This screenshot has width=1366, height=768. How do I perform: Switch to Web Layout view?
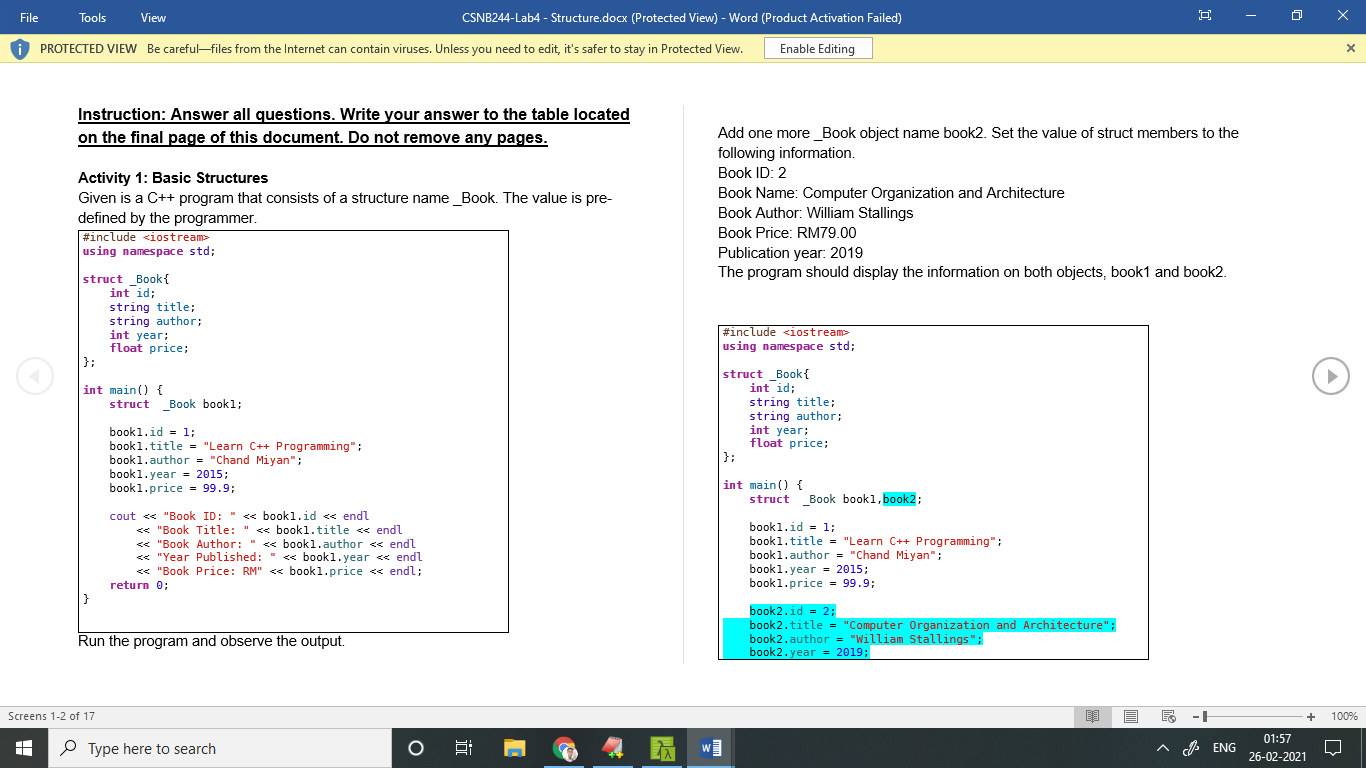[x=1166, y=716]
